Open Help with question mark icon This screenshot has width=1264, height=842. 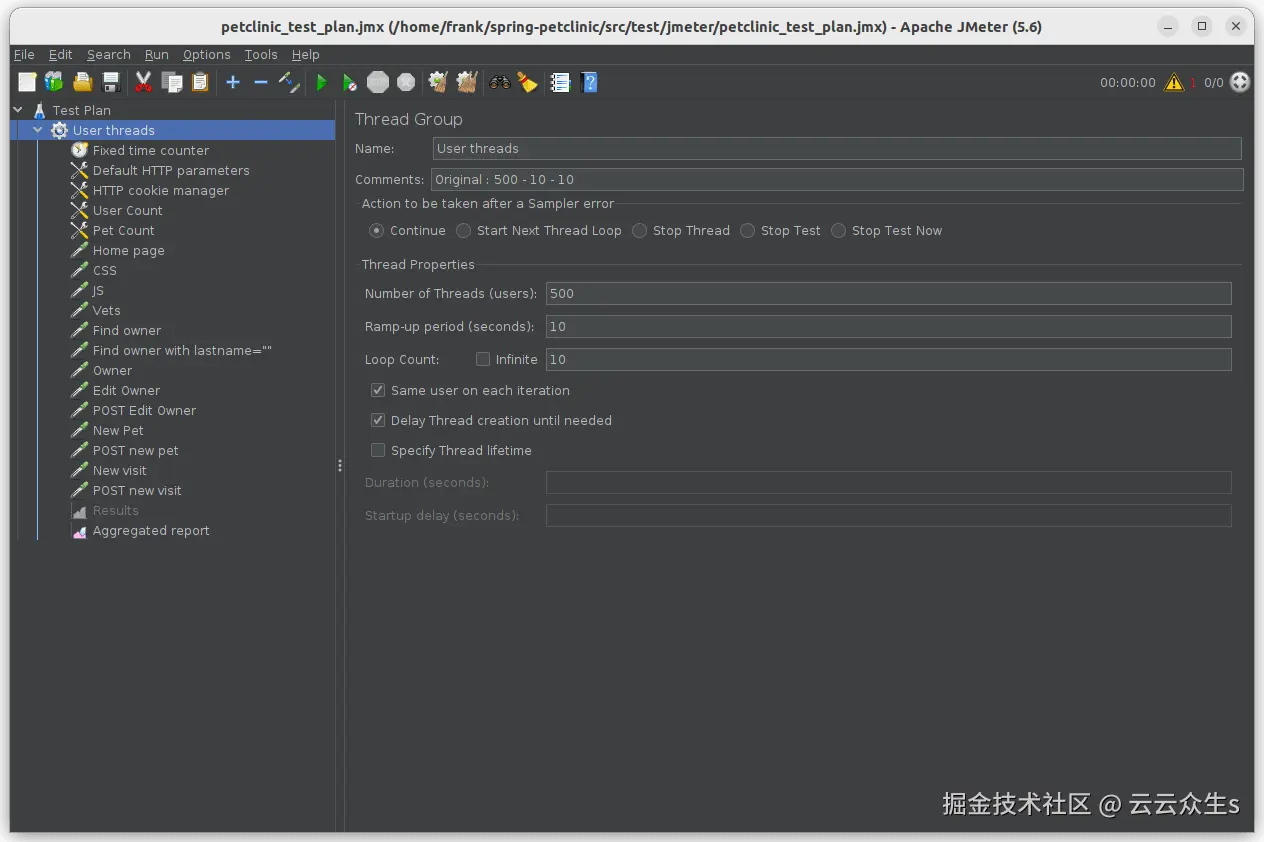coord(589,82)
